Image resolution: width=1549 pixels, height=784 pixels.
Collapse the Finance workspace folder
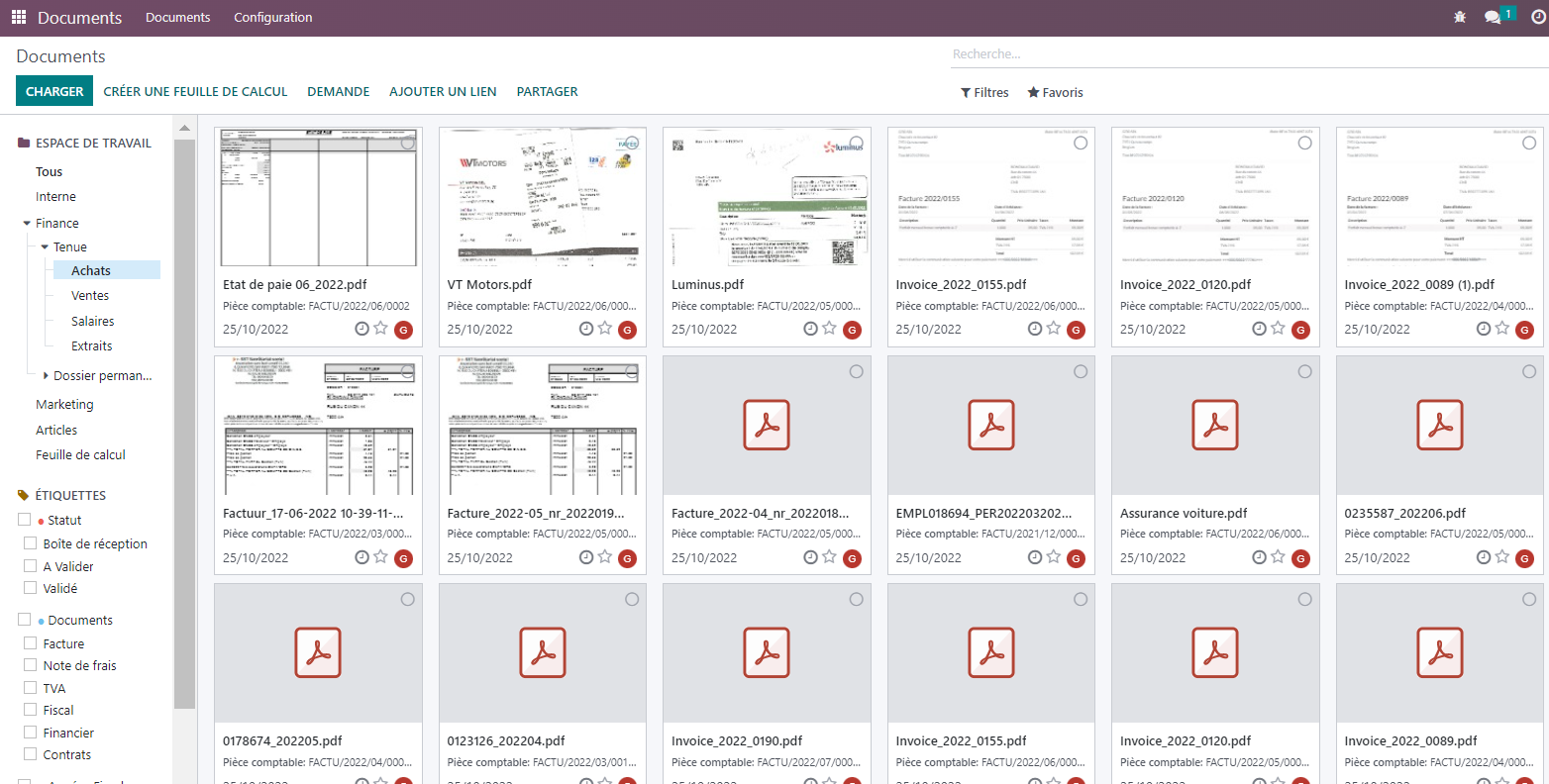(27, 223)
